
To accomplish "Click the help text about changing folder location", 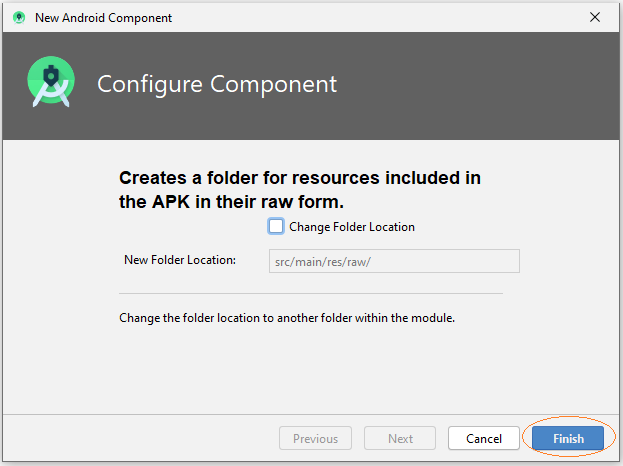I will [x=287, y=318].
